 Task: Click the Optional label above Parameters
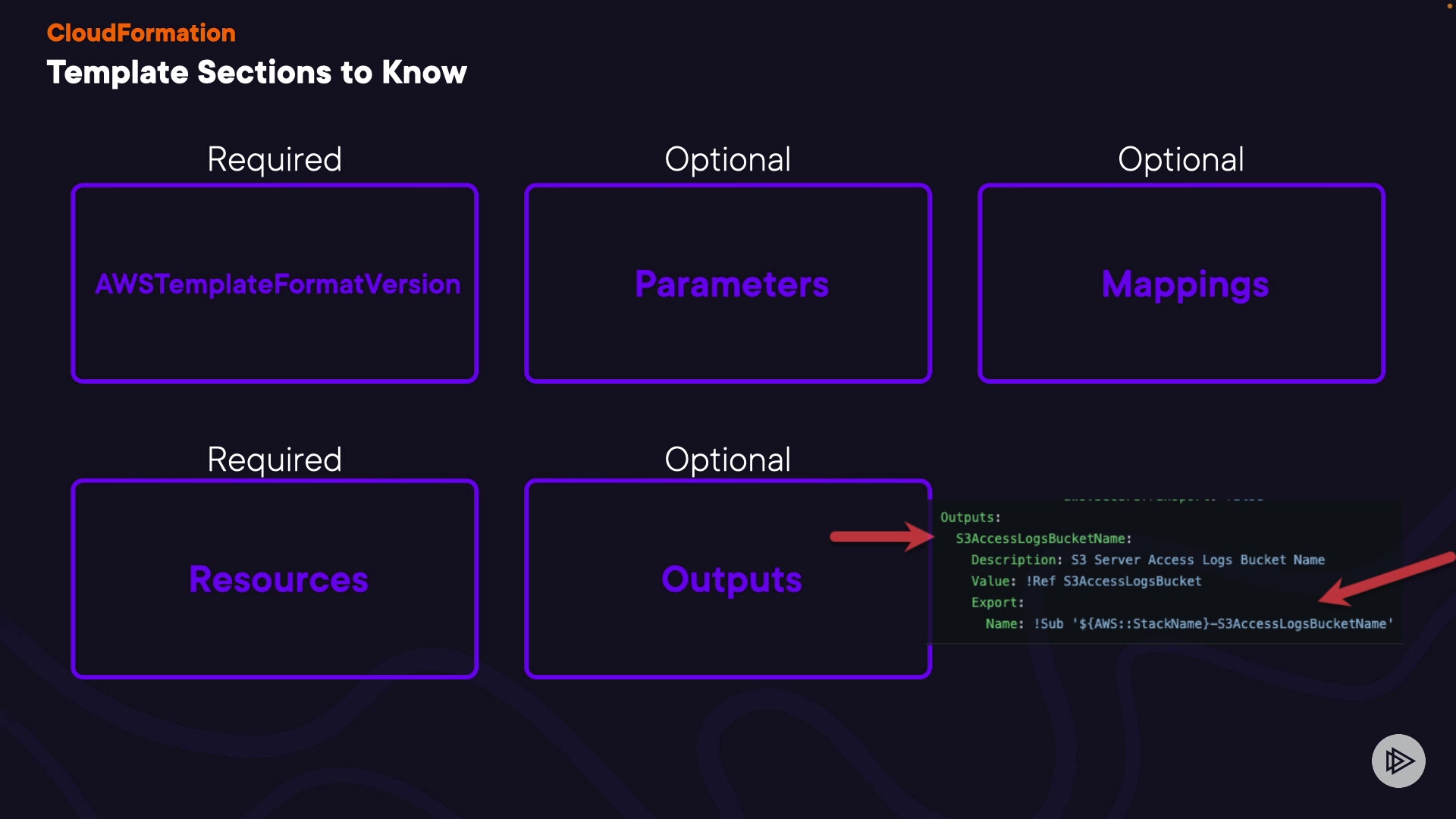728,159
